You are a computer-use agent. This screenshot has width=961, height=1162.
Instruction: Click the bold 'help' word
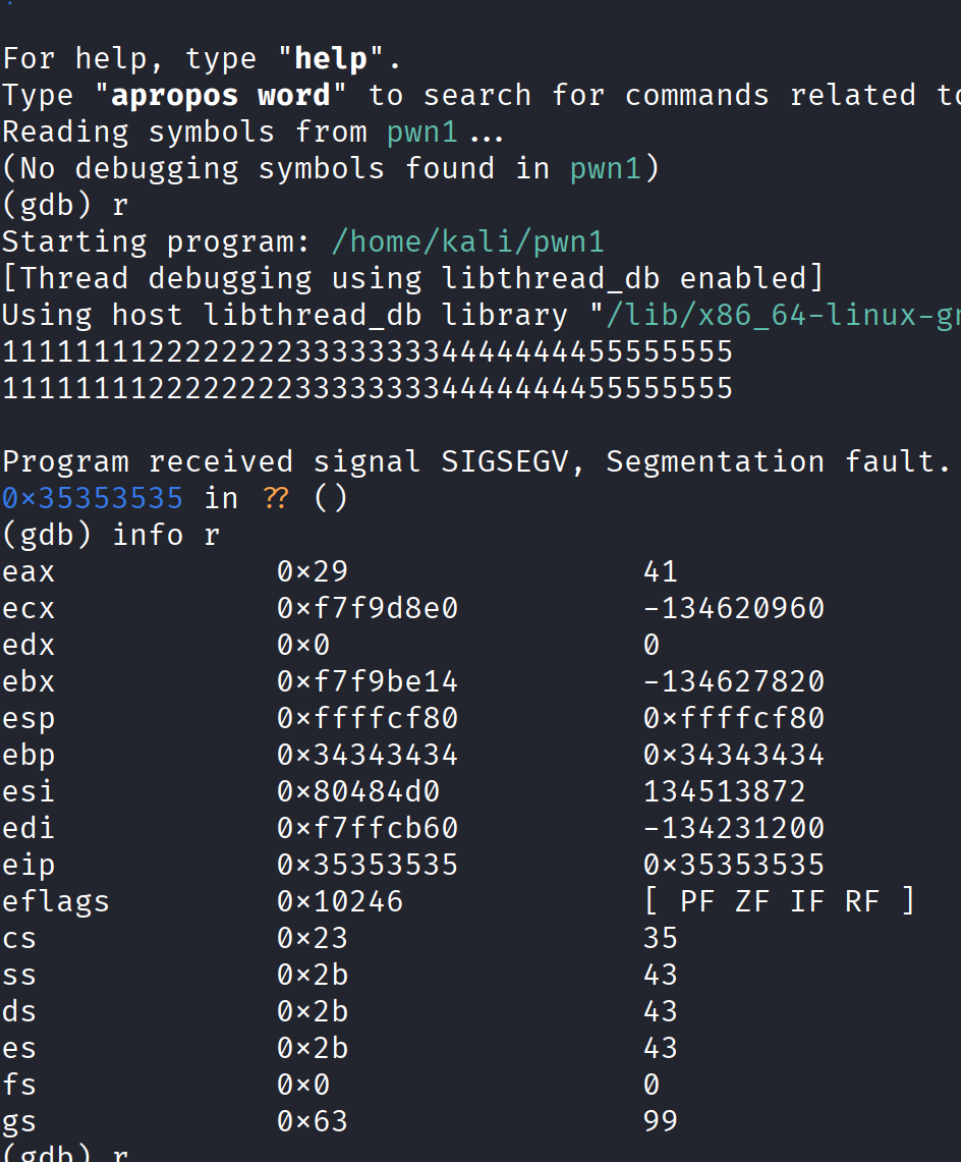(330, 59)
